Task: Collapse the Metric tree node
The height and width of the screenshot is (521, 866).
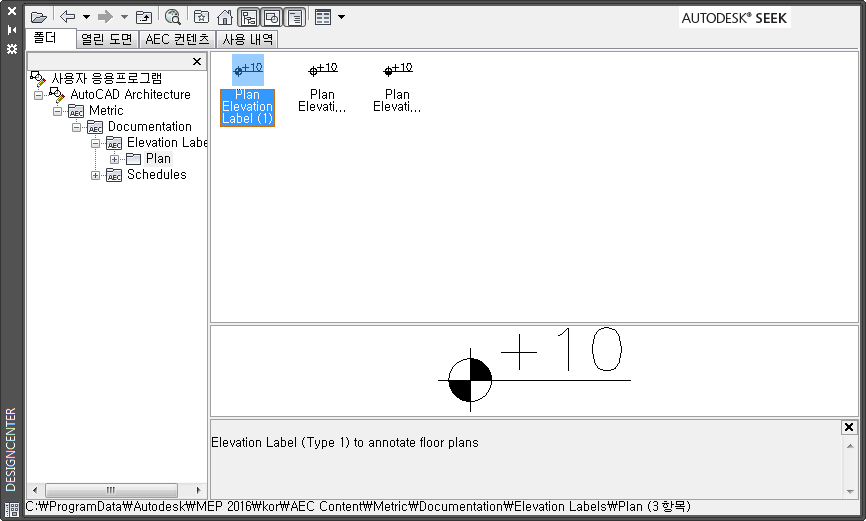Action: click(57, 111)
